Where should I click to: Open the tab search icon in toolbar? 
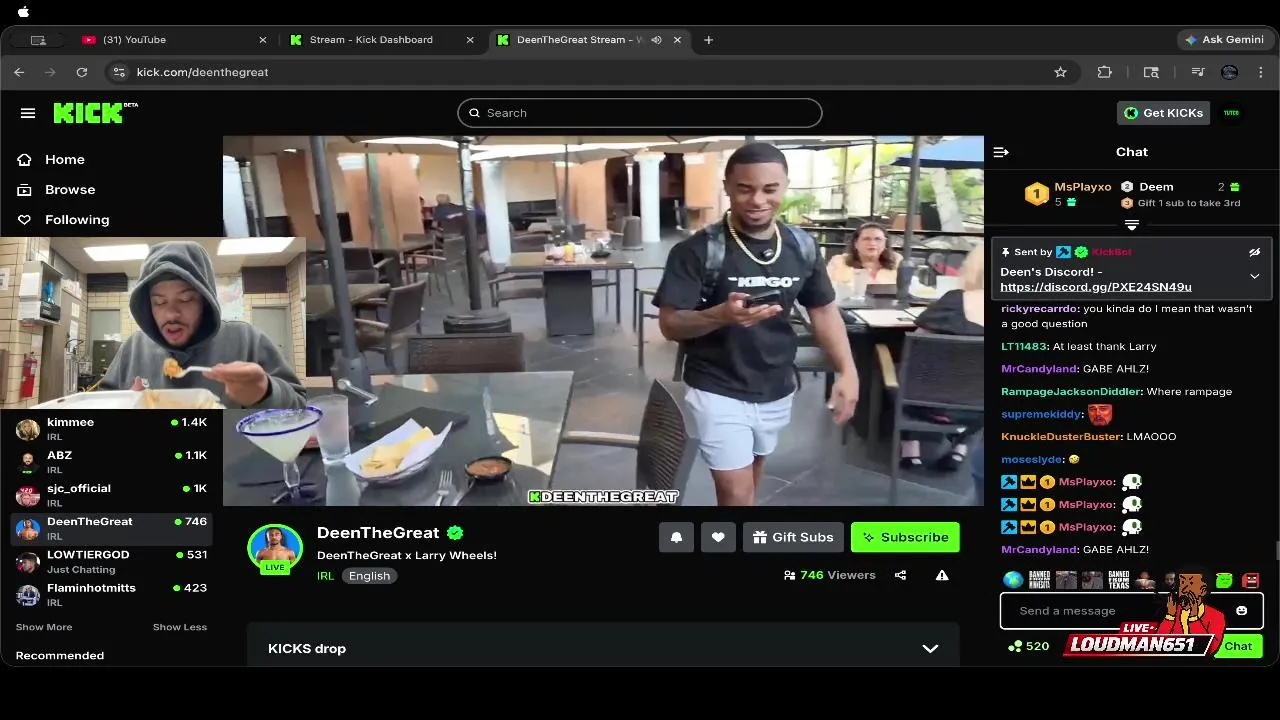coord(1151,72)
